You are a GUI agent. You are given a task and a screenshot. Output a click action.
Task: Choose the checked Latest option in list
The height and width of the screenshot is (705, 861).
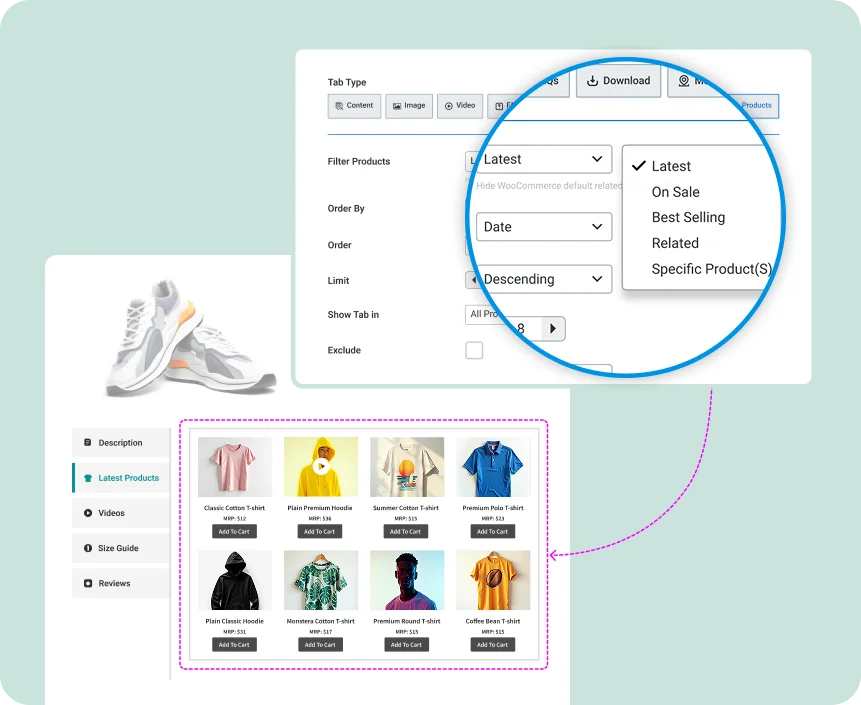[x=670, y=167]
